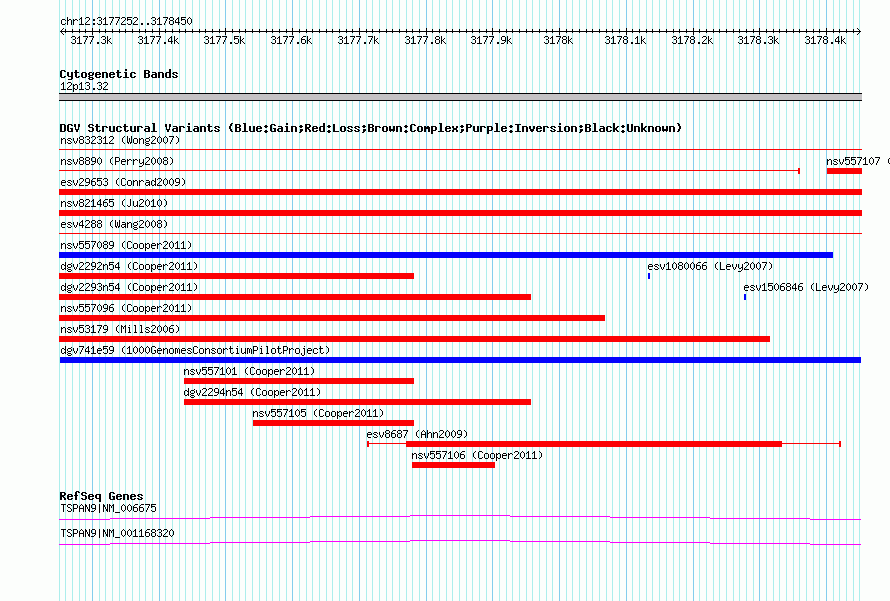The width and height of the screenshot is (890, 601).
Task: Click the esv29653 thick red bar
Action: point(460,192)
